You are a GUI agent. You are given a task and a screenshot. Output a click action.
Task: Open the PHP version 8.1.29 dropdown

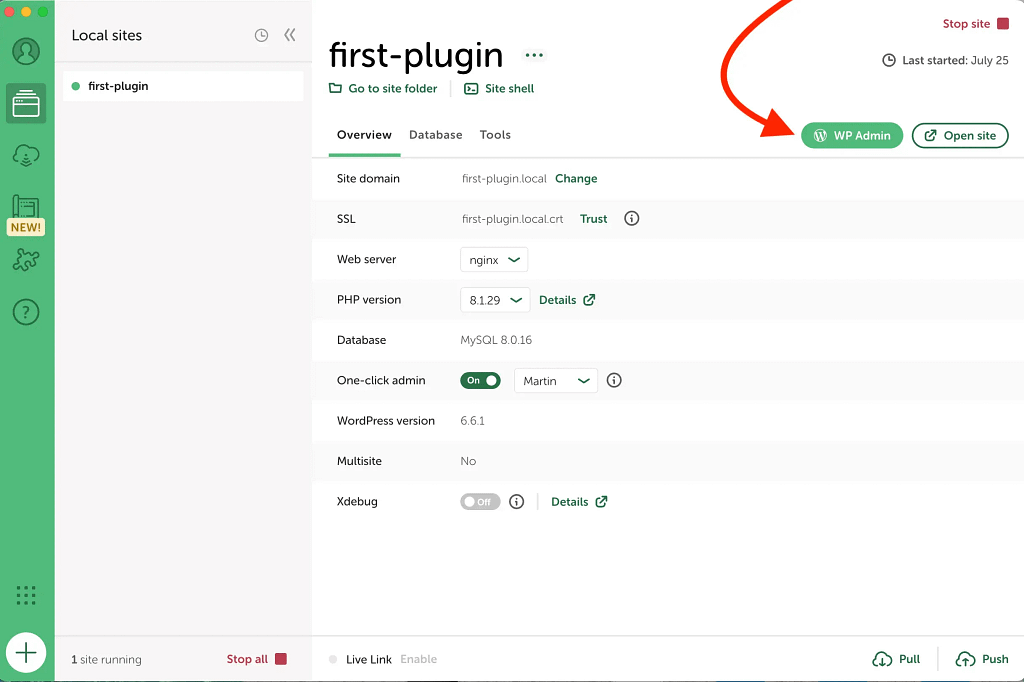(x=495, y=300)
